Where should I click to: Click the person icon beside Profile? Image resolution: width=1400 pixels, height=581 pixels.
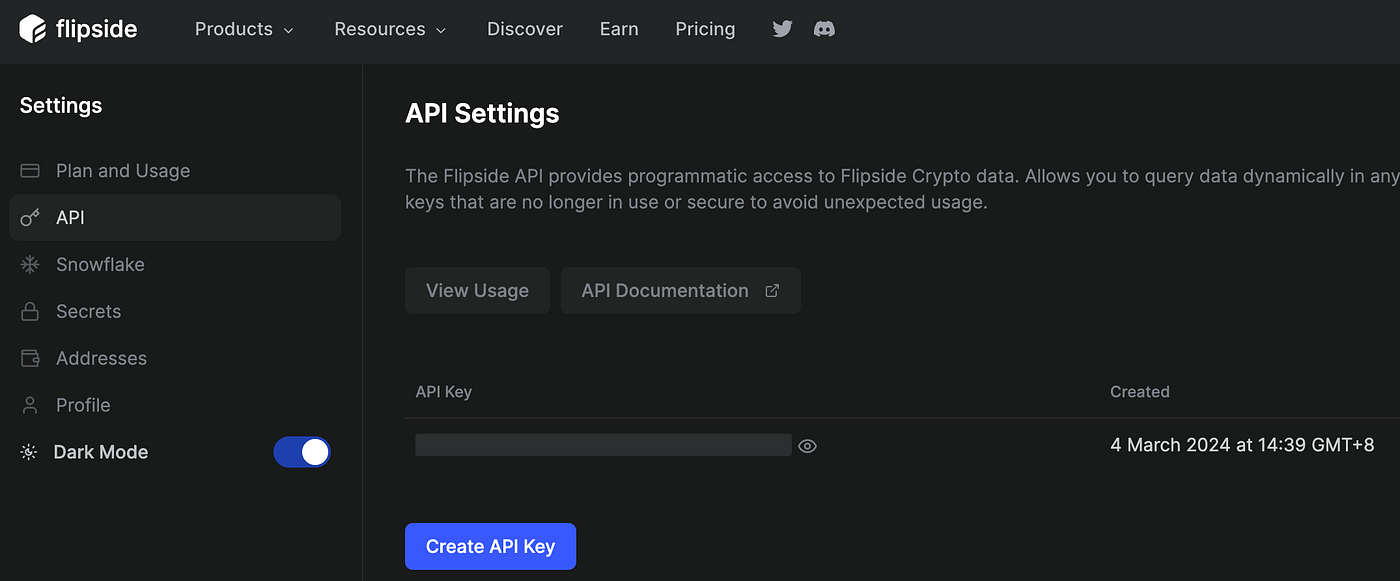point(30,405)
